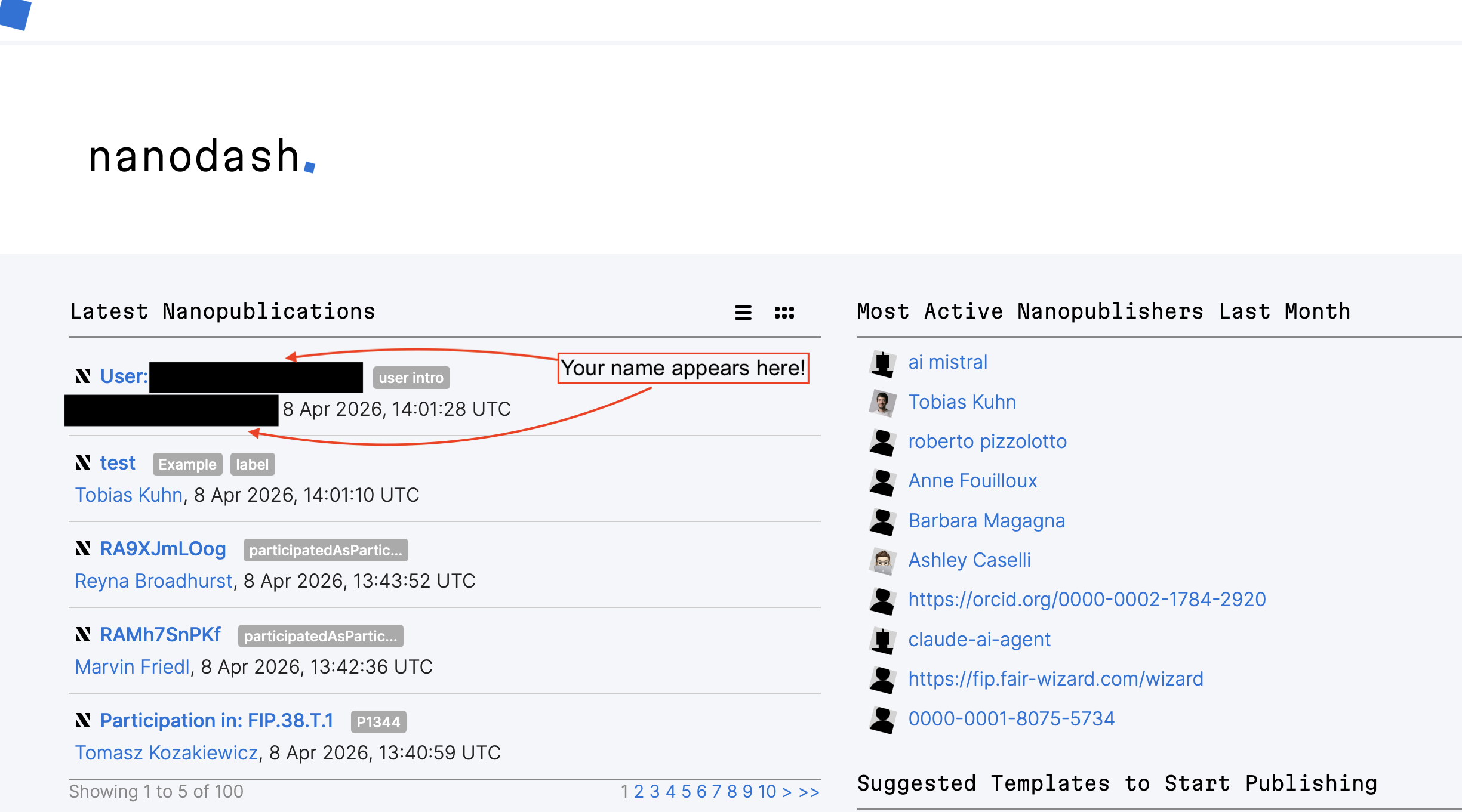Go to page 2 of results
1462x812 pixels.
pos(638,792)
